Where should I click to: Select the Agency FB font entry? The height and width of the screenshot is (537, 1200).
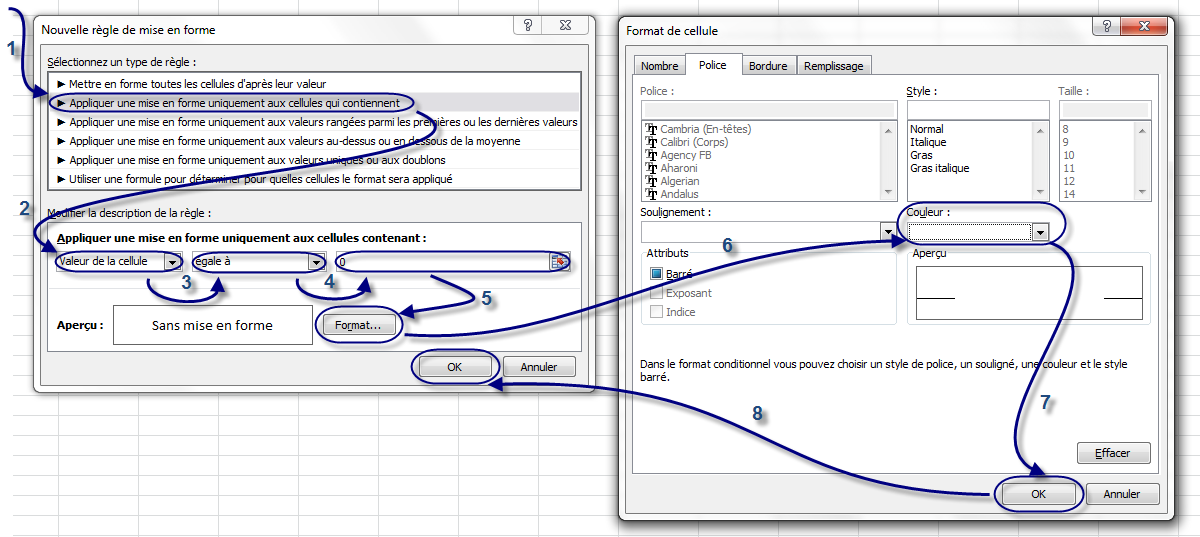coord(685,155)
